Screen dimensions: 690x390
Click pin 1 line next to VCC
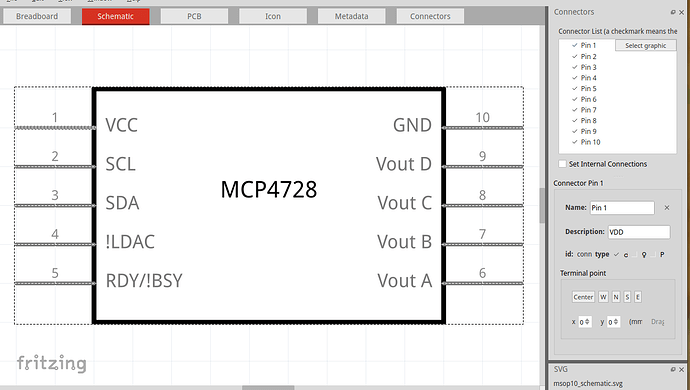55,128
